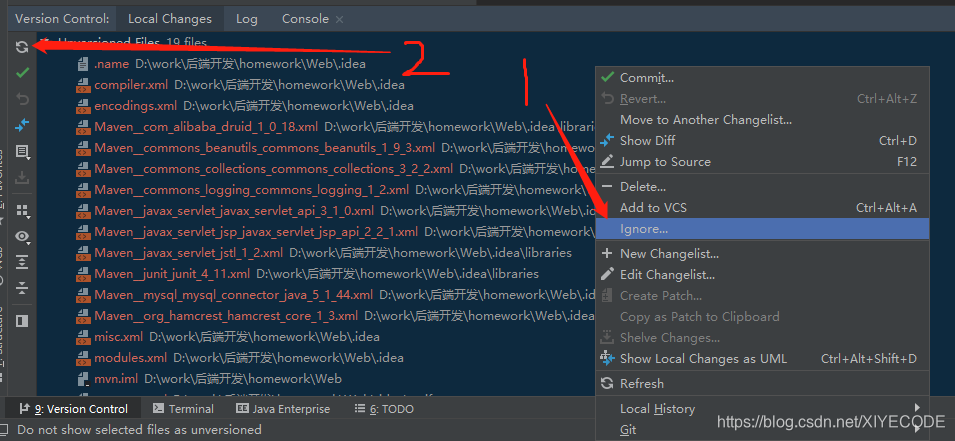This screenshot has width=955, height=441.
Task: Select Maven__javax_servlet_jsp_javax_servlet_jsp_api_2_2_1.xml
Action: tap(256, 232)
